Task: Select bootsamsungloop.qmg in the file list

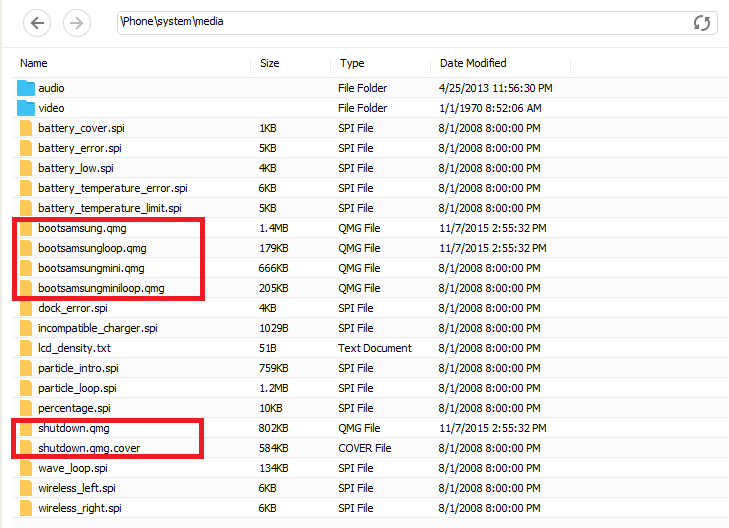Action: coord(92,248)
